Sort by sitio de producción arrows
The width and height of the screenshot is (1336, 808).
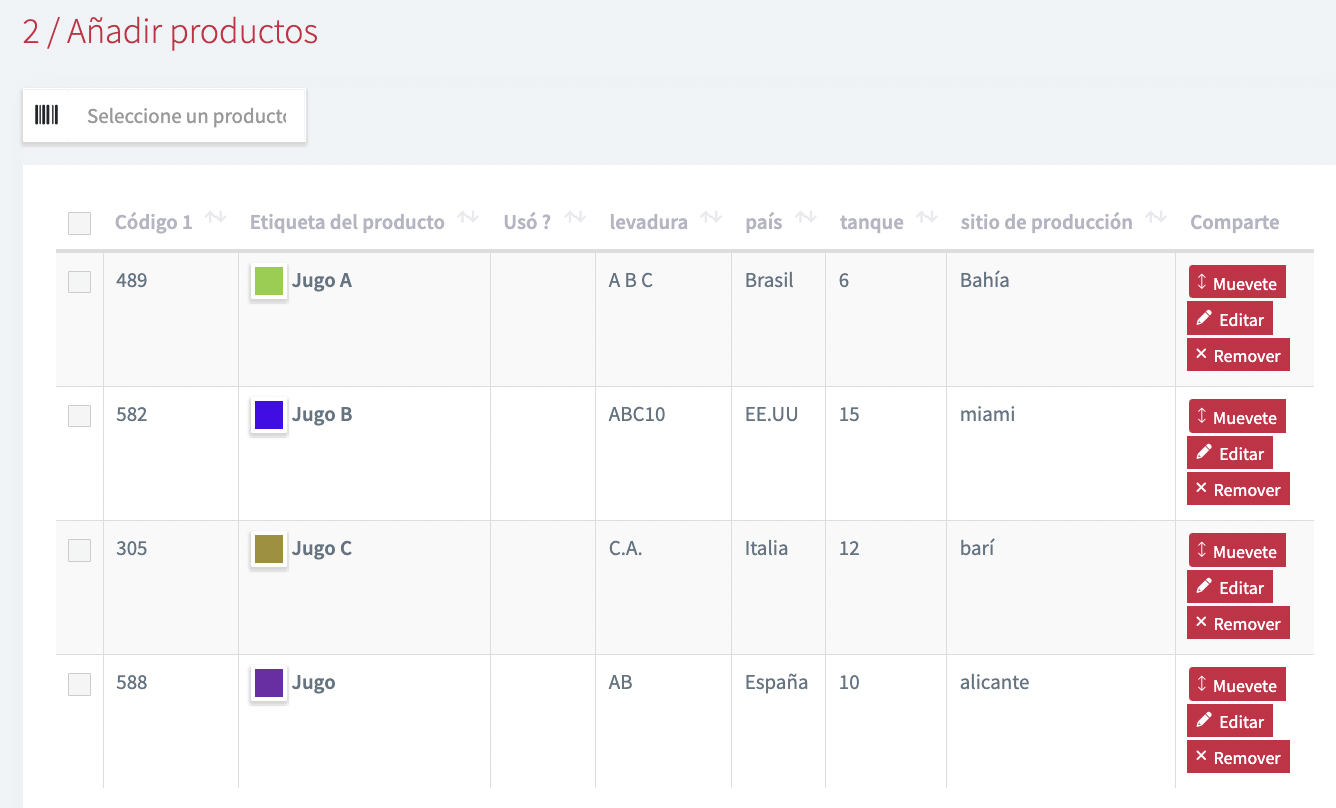coord(1156,219)
